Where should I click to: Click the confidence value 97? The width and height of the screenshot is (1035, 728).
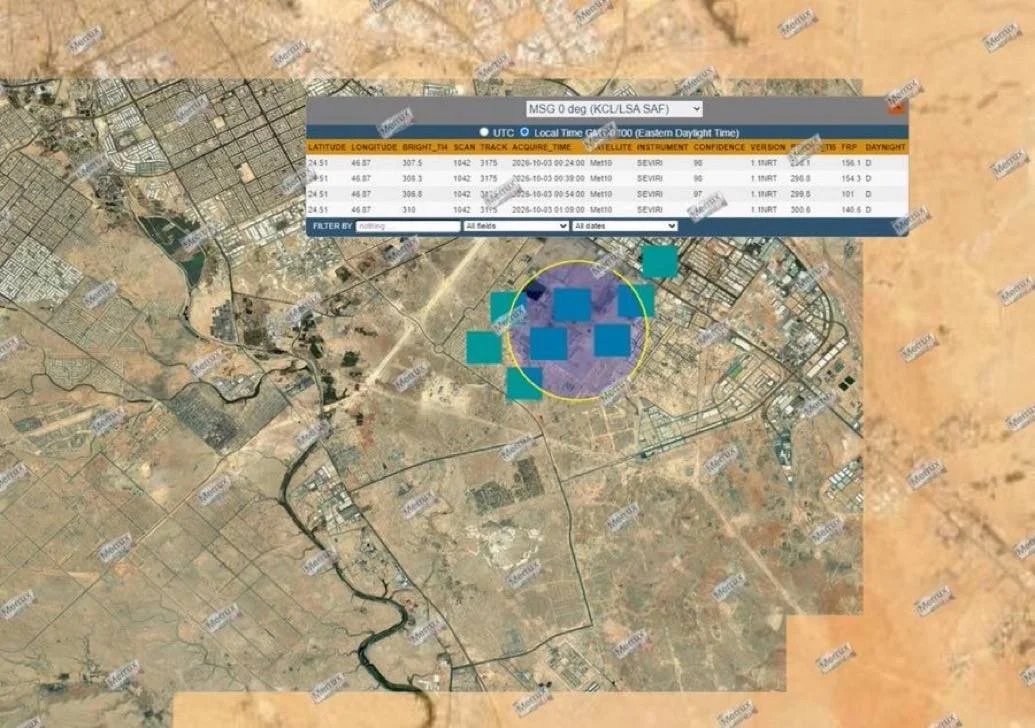pos(698,194)
